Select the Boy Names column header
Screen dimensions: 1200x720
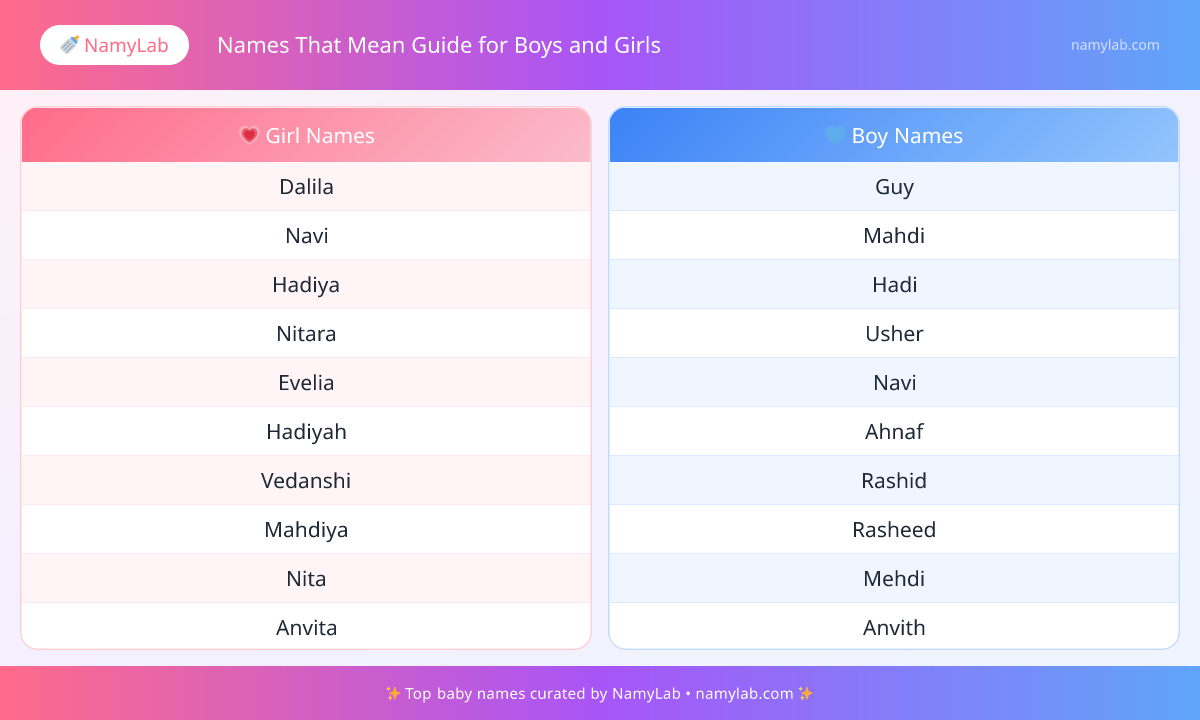pos(894,135)
